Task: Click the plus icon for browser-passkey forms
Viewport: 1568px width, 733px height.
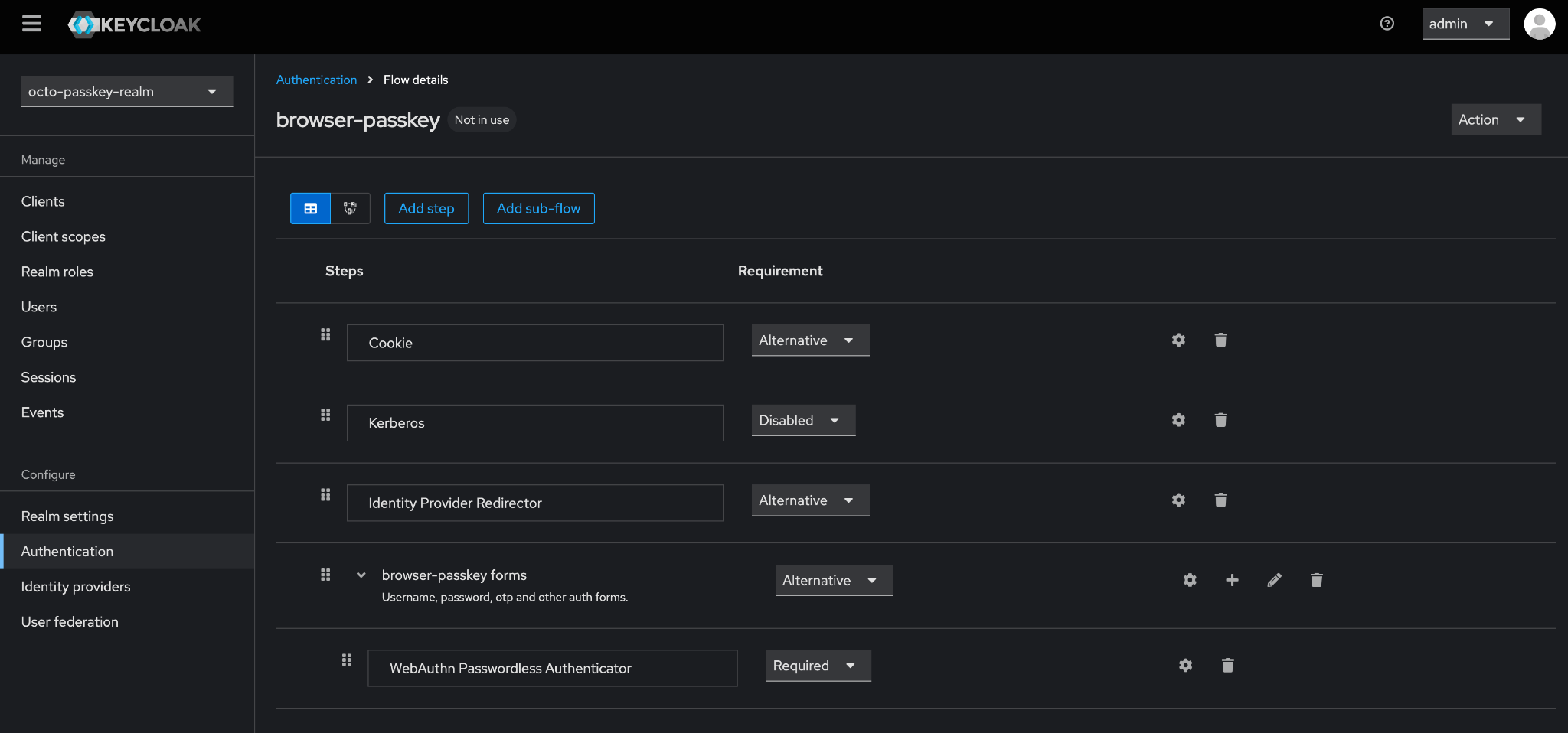Action: (x=1232, y=580)
